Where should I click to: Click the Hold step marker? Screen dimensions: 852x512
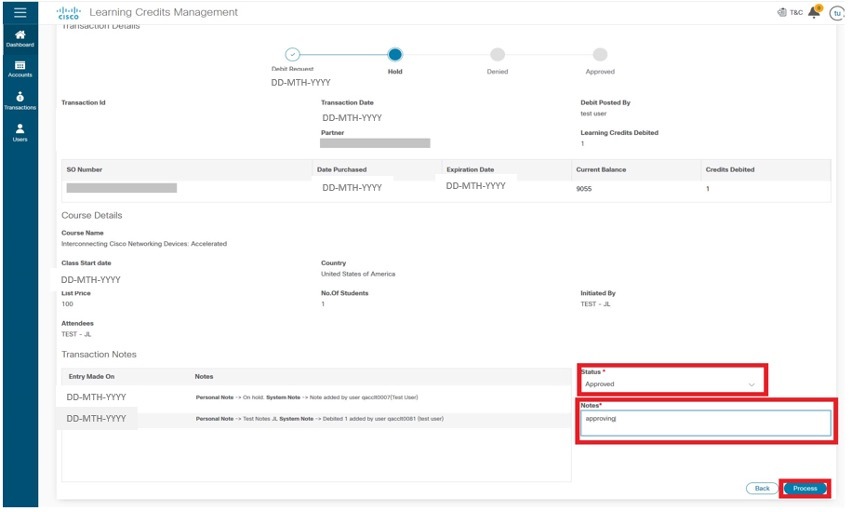395,54
